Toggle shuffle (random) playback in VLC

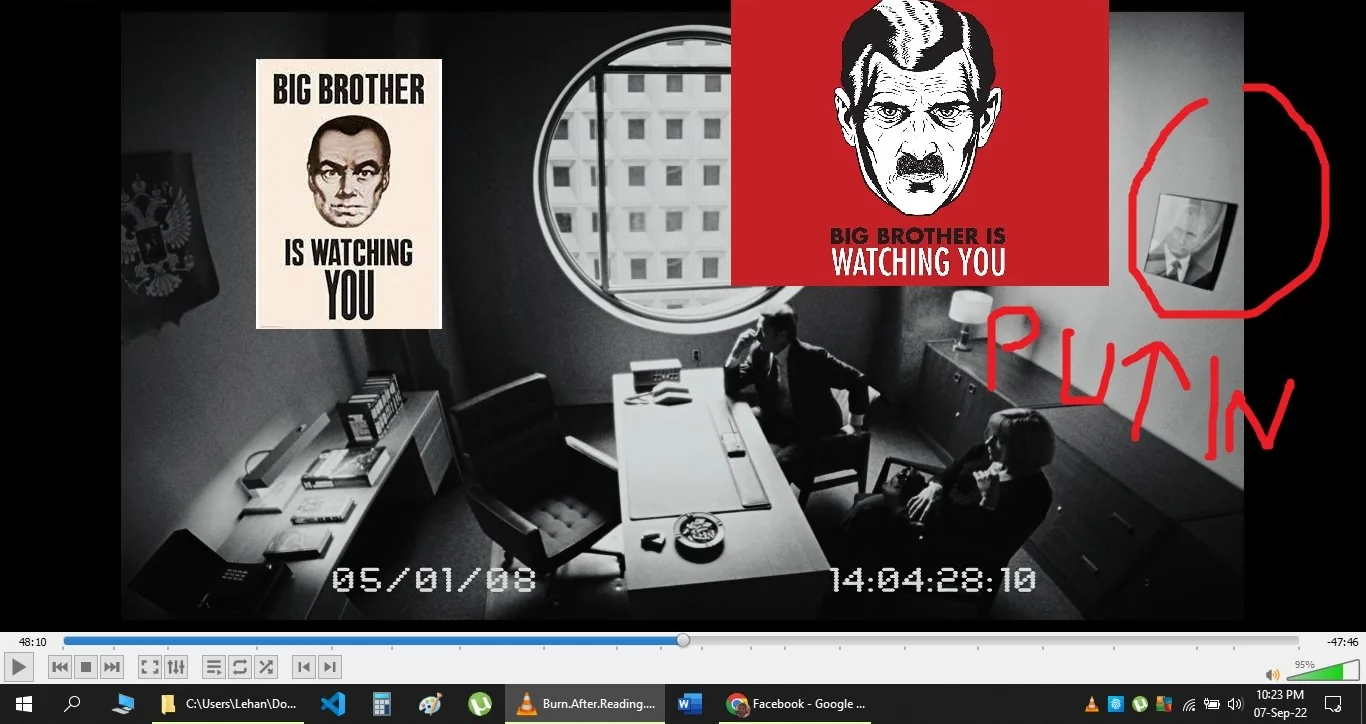[265, 667]
